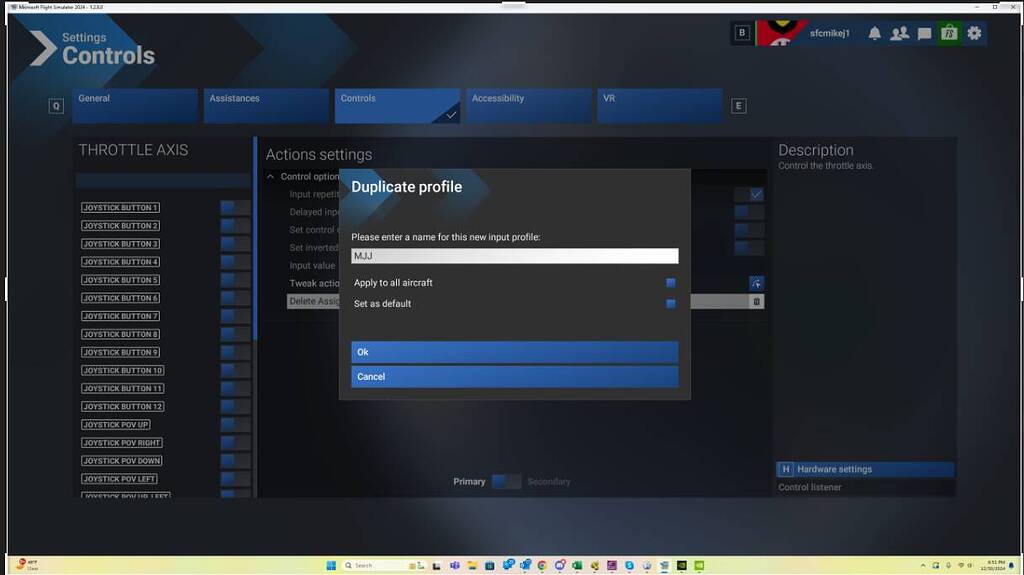This screenshot has width=1024, height=575.
Task: Click the sfcmikej1 profile avatar
Action: [780, 33]
